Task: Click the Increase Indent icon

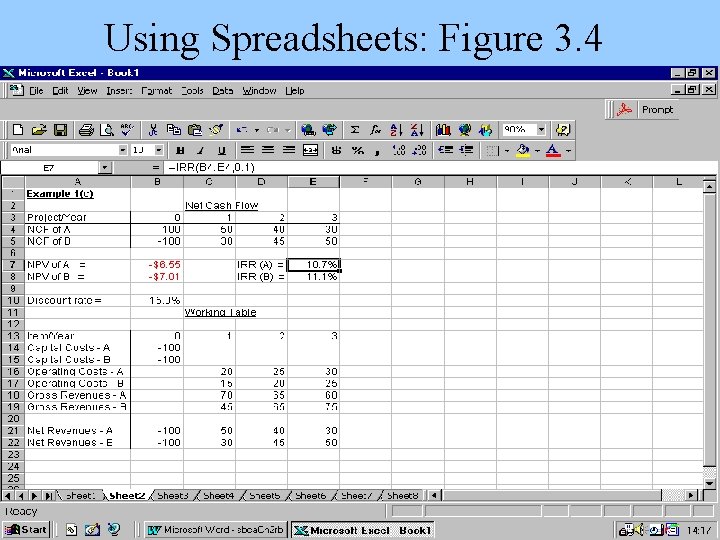Action: click(x=467, y=150)
